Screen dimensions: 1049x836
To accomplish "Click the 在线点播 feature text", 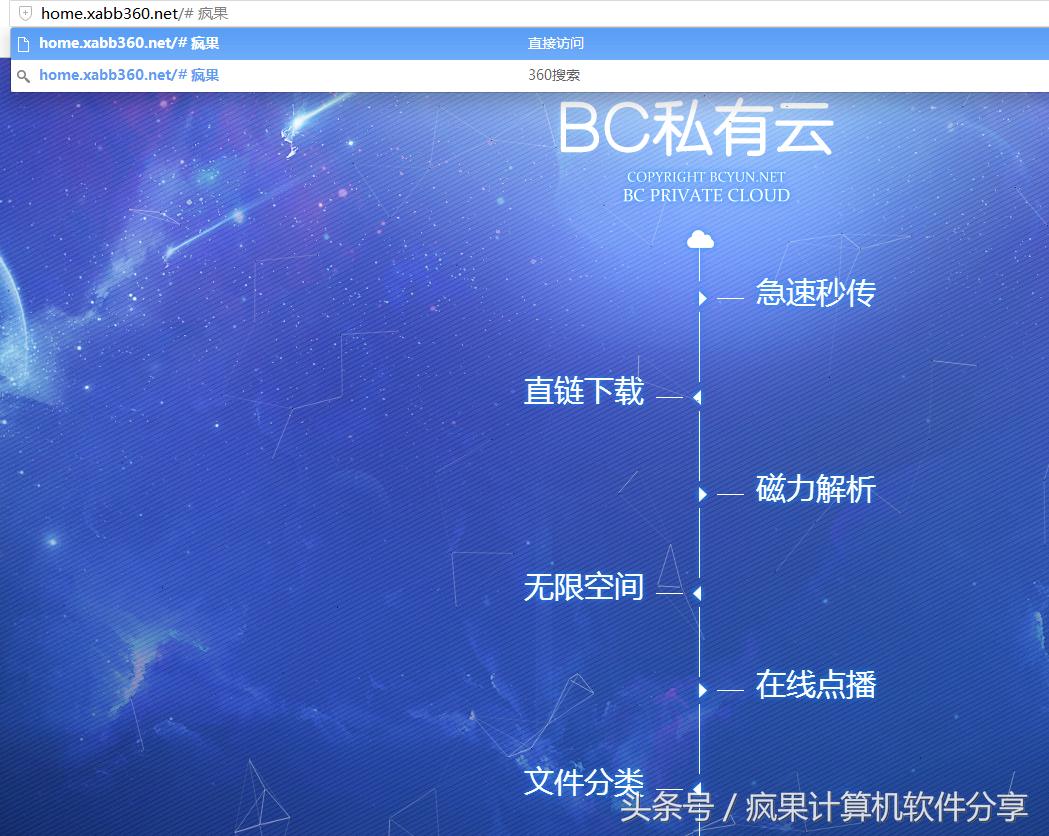I will click(816, 685).
